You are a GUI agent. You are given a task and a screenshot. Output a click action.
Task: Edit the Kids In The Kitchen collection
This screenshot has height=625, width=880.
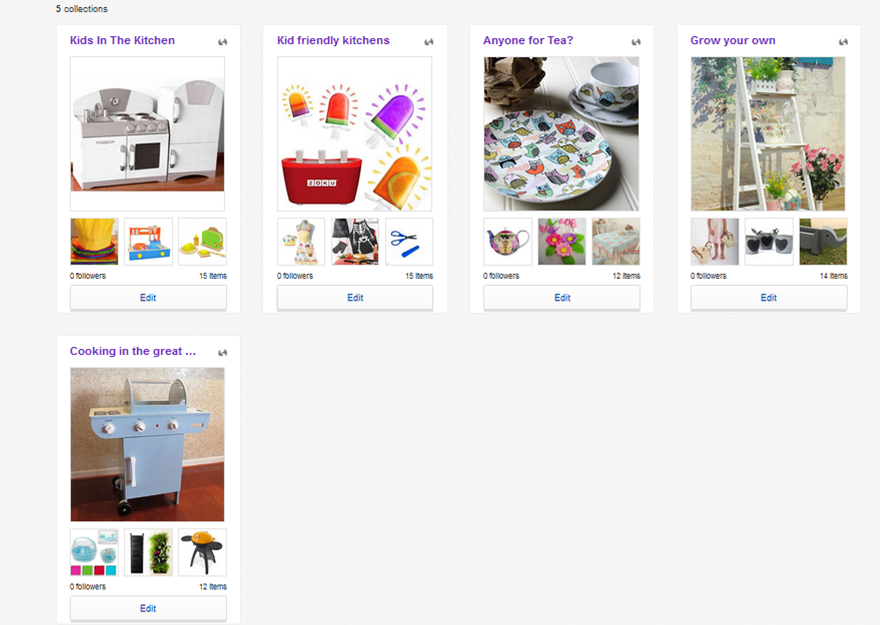(148, 298)
